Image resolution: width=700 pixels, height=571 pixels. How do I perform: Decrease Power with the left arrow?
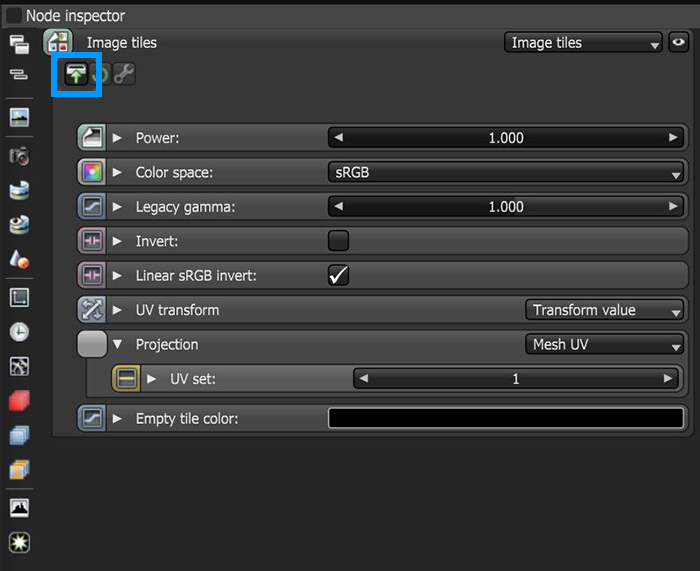(x=338, y=138)
